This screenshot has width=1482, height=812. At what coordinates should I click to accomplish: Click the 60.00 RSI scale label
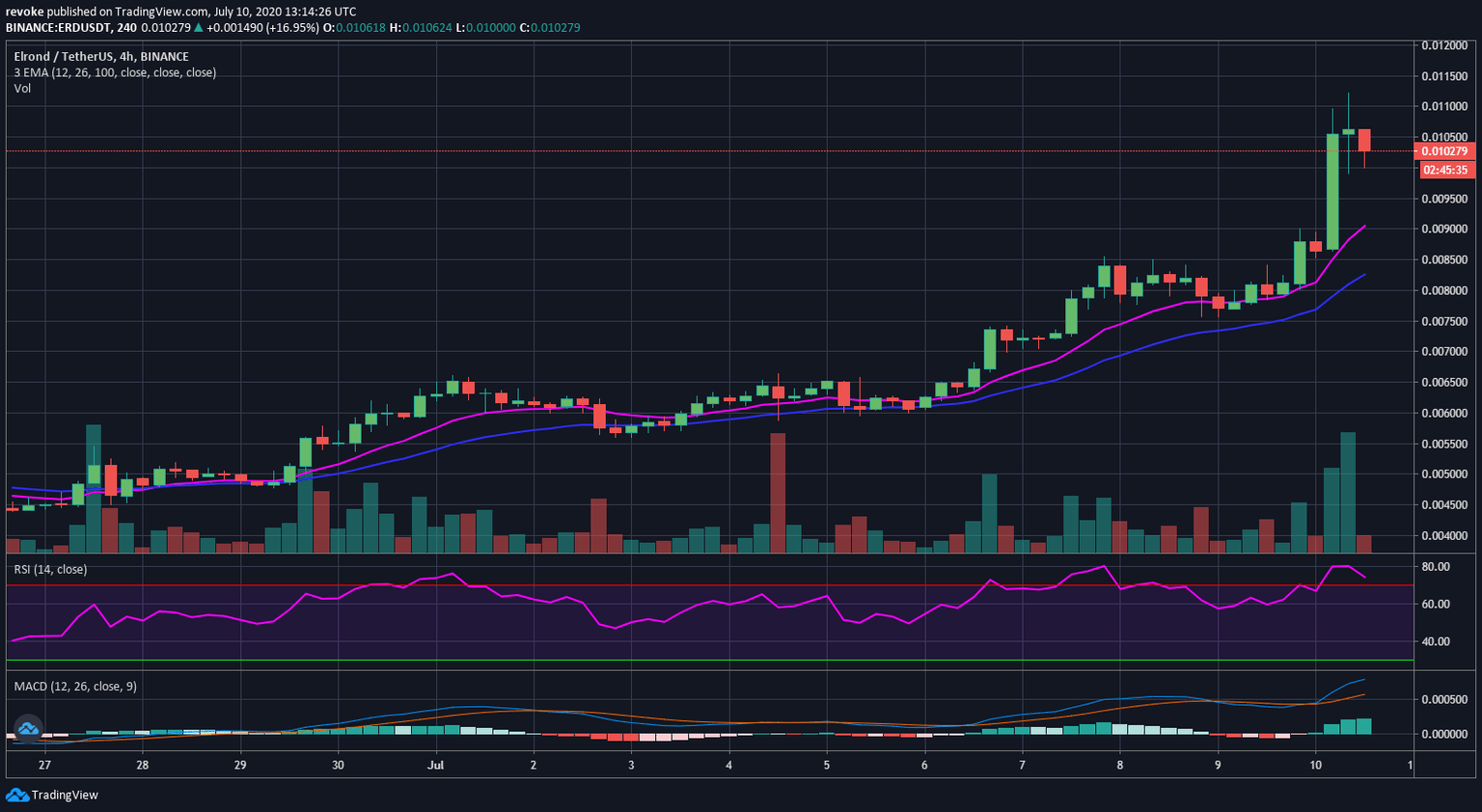(x=1436, y=604)
